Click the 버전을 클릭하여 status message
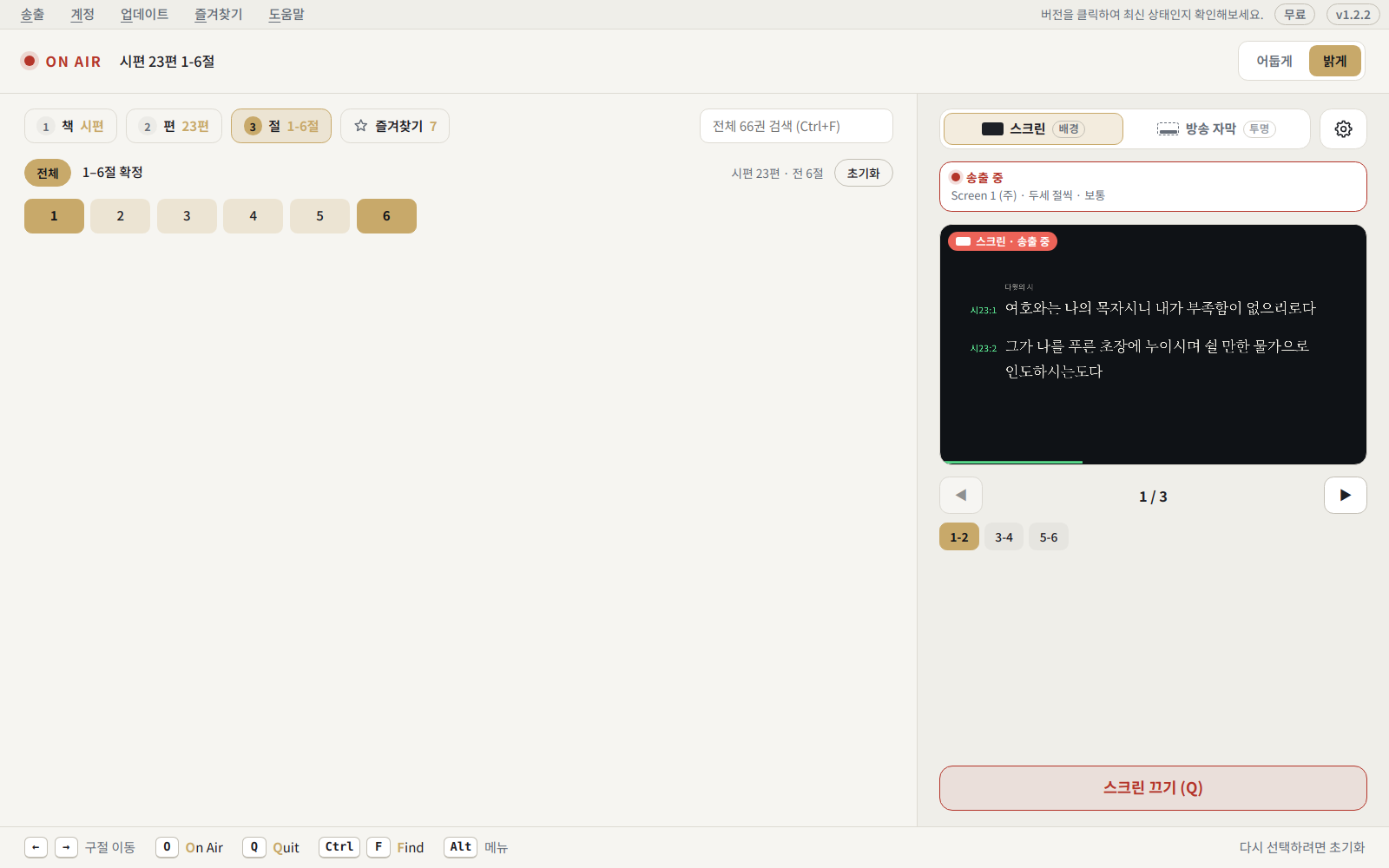This screenshot has height=868, width=1389. (x=1152, y=15)
